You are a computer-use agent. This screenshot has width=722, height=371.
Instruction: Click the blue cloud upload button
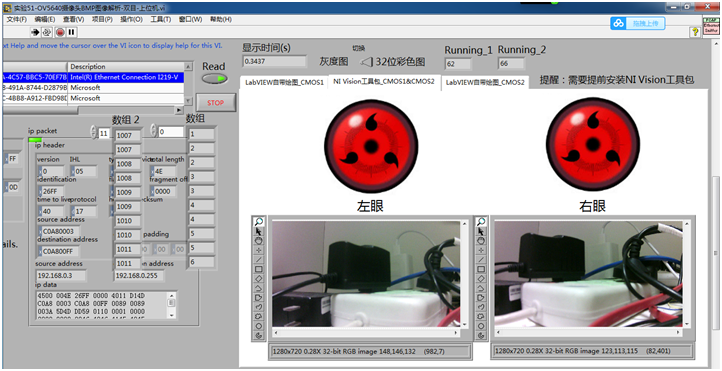click(x=637, y=23)
